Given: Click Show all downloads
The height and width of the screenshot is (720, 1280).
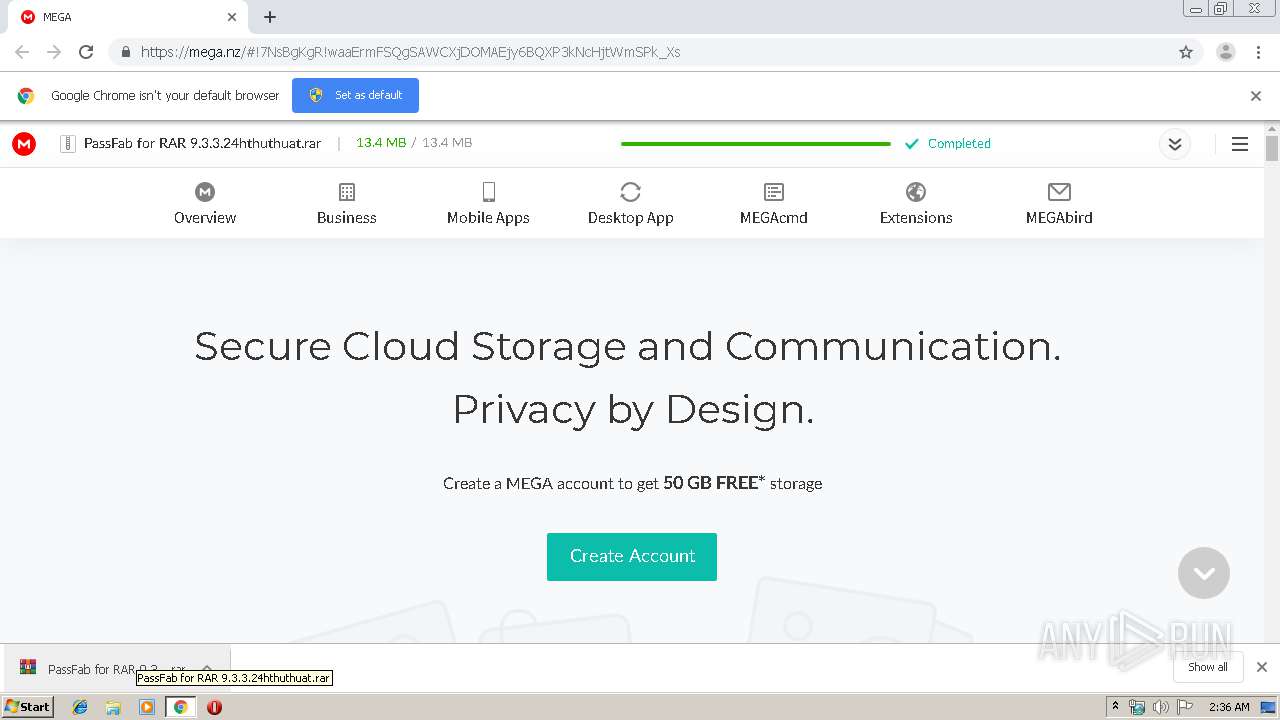Looking at the screenshot, I should point(1208,667).
